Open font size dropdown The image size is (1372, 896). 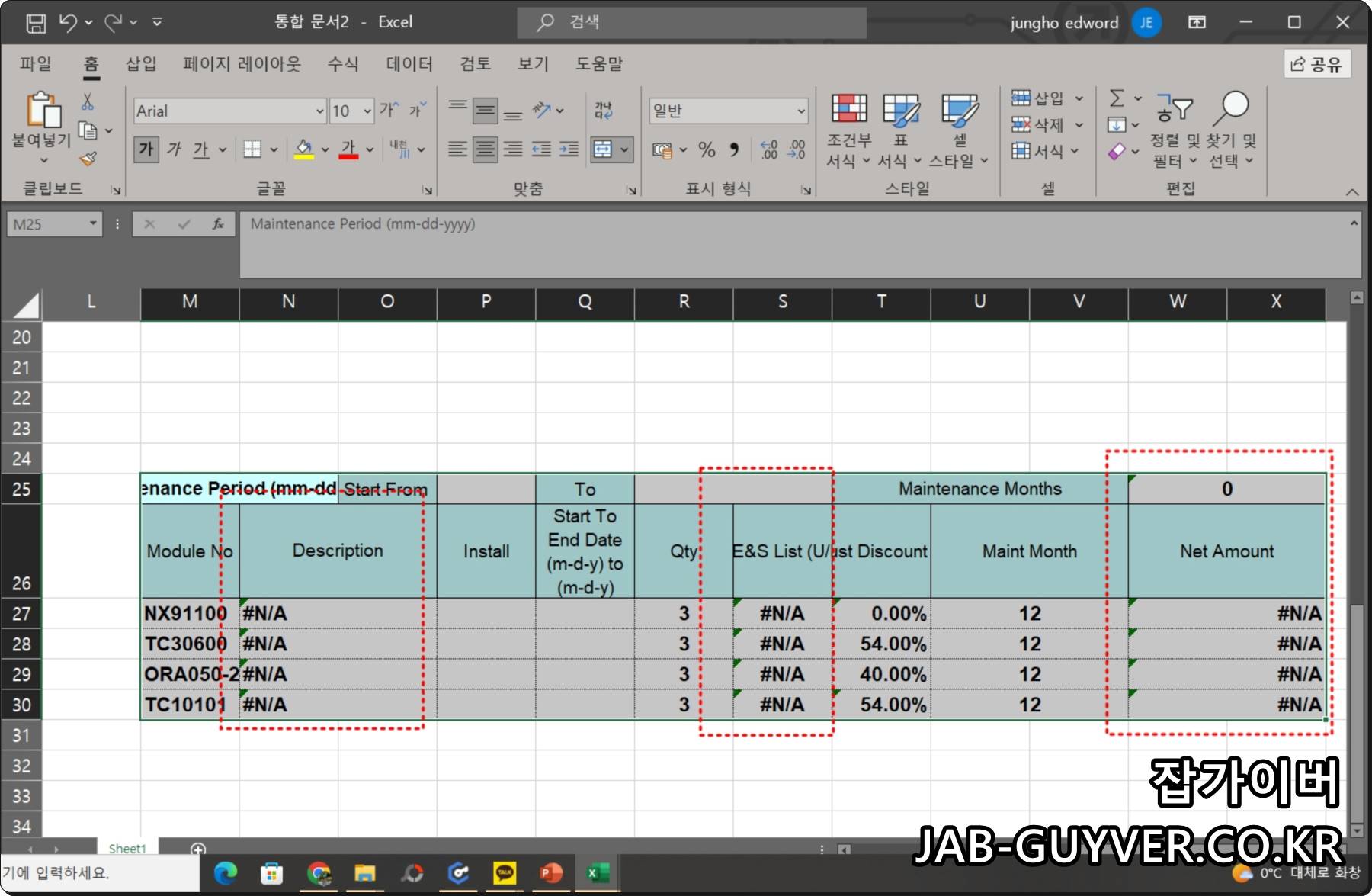point(367,111)
